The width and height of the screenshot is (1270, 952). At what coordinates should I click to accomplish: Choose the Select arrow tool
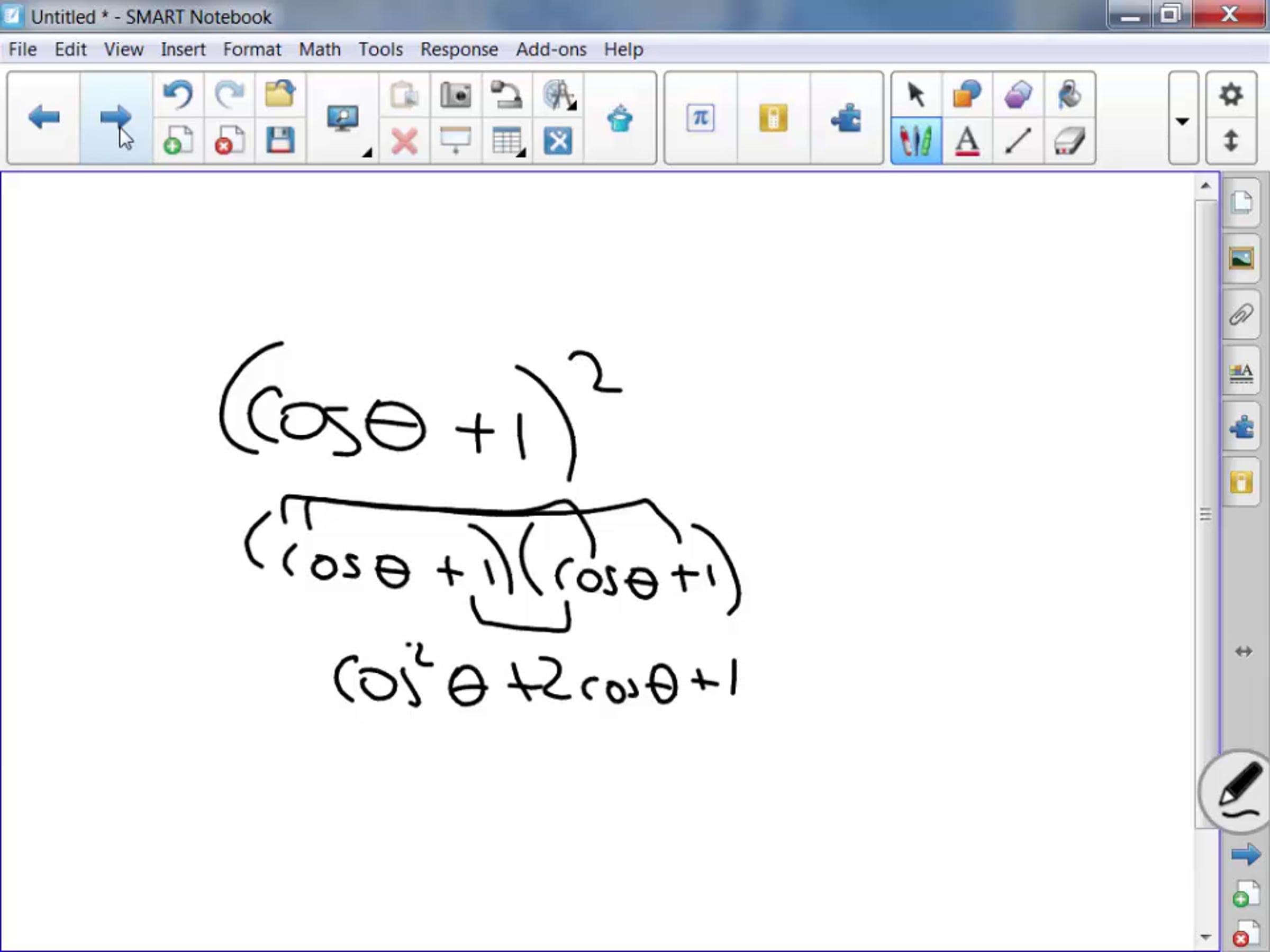pos(916,95)
